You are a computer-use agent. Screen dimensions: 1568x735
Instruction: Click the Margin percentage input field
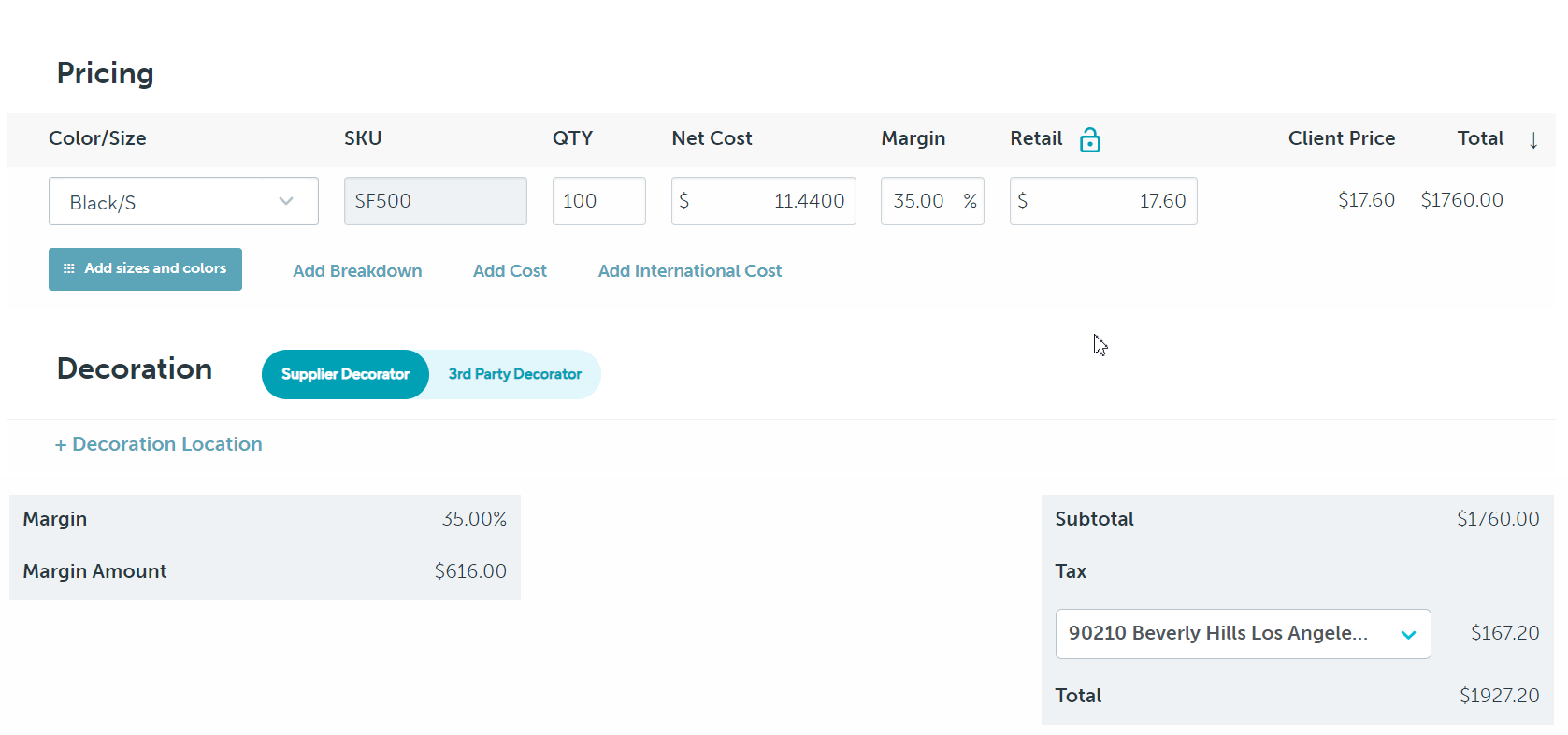click(x=921, y=201)
